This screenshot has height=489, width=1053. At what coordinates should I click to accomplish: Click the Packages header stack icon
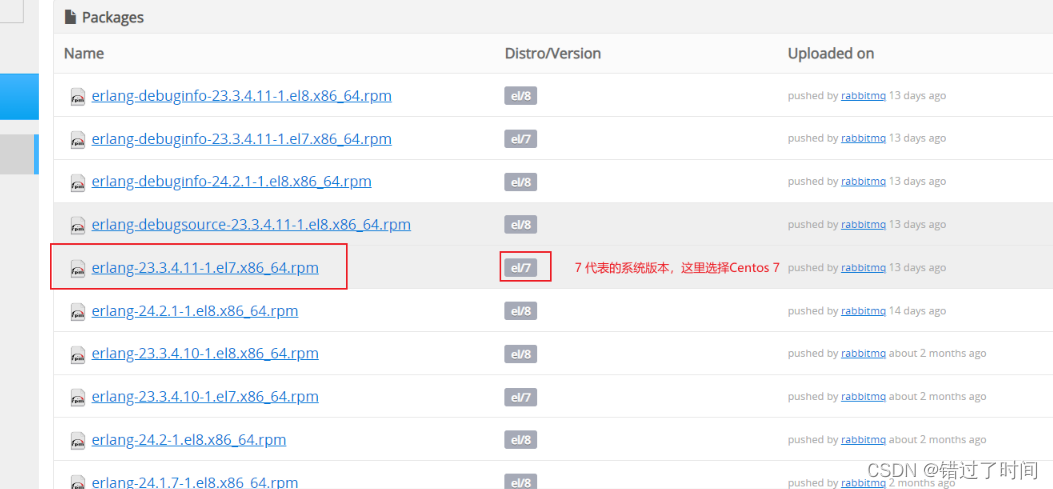click(71, 17)
